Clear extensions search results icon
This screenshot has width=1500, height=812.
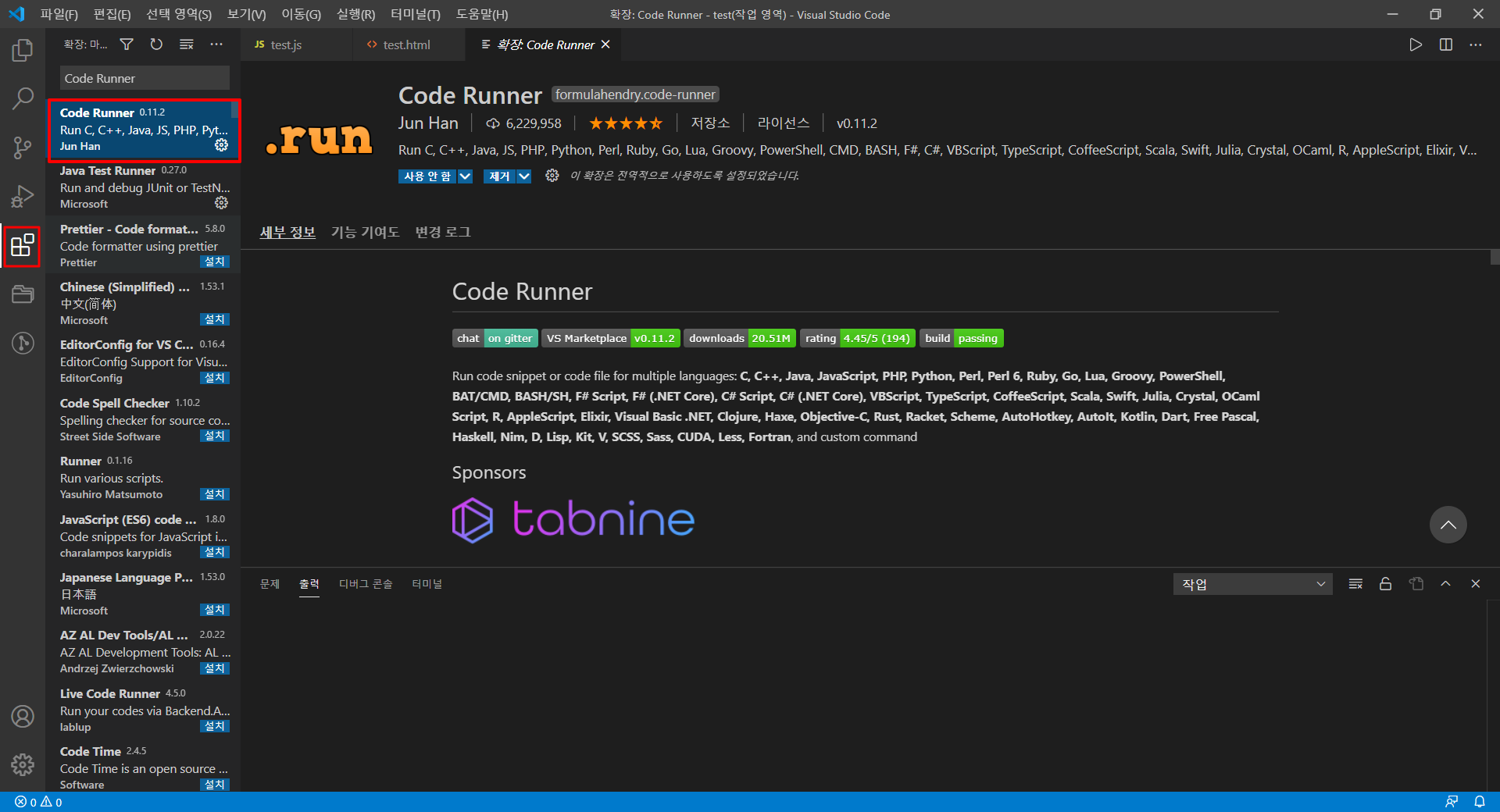pos(186,45)
